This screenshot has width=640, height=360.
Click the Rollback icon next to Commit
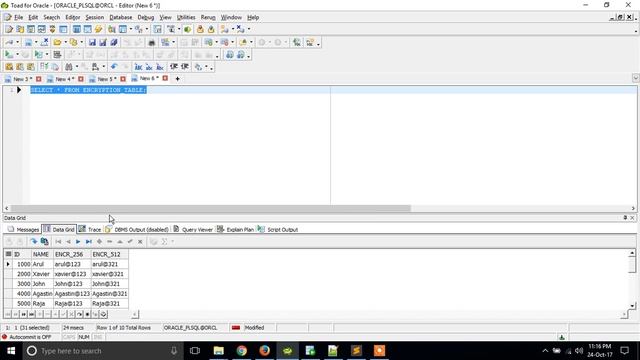pos(211,29)
